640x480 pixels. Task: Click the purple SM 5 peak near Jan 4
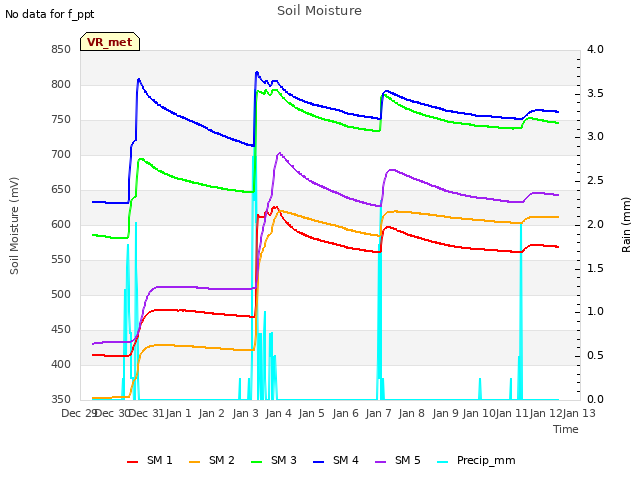coord(279,153)
